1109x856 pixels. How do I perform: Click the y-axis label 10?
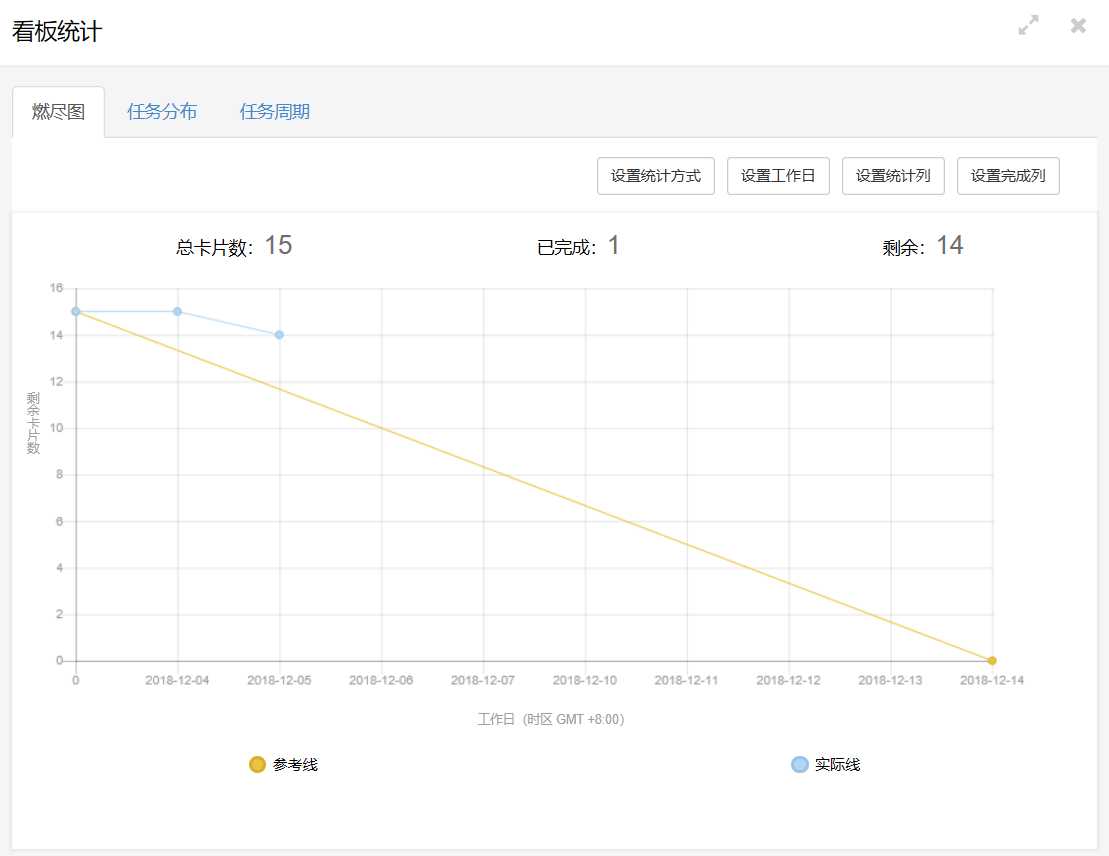[x=57, y=428]
